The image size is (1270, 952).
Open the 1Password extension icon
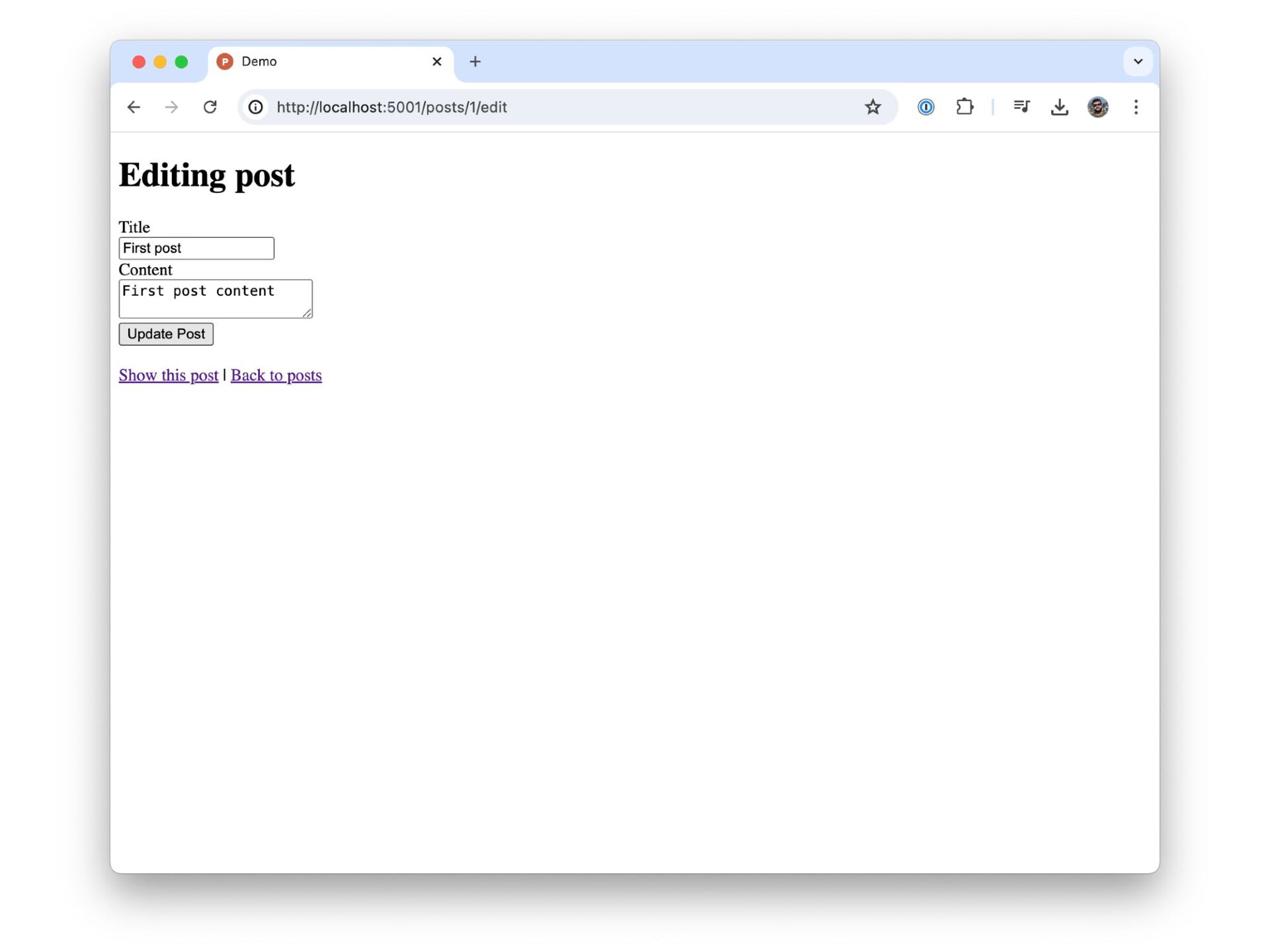pyautogui.click(x=925, y=107)
